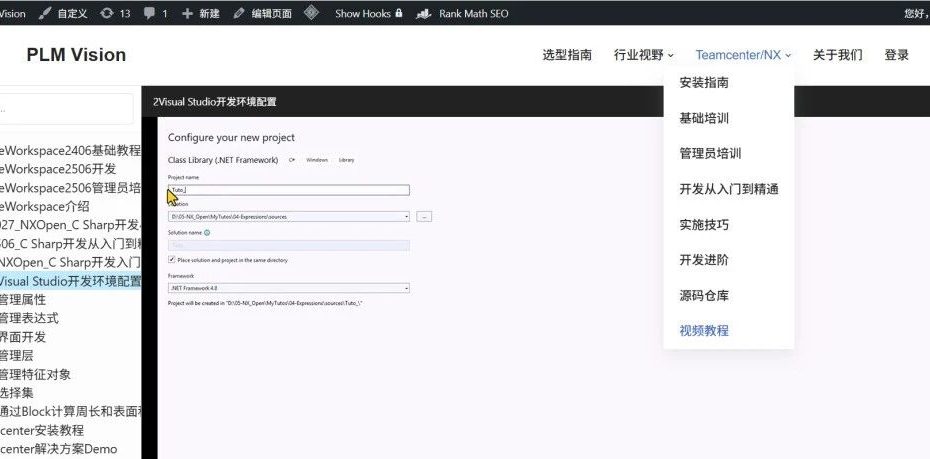Click the pencil Edit Page icon

pyautogui.click(x=239, y=14)
